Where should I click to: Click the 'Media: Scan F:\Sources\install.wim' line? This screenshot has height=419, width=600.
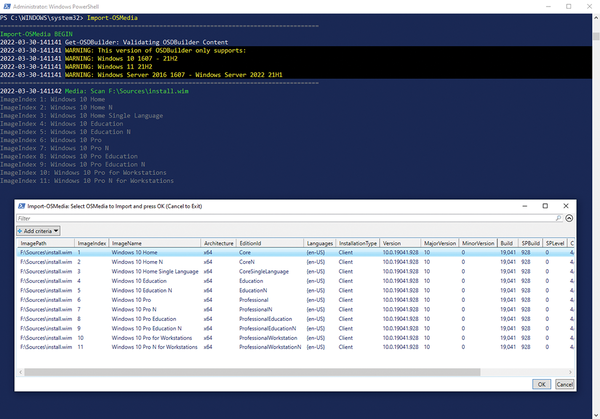point(127,91)
